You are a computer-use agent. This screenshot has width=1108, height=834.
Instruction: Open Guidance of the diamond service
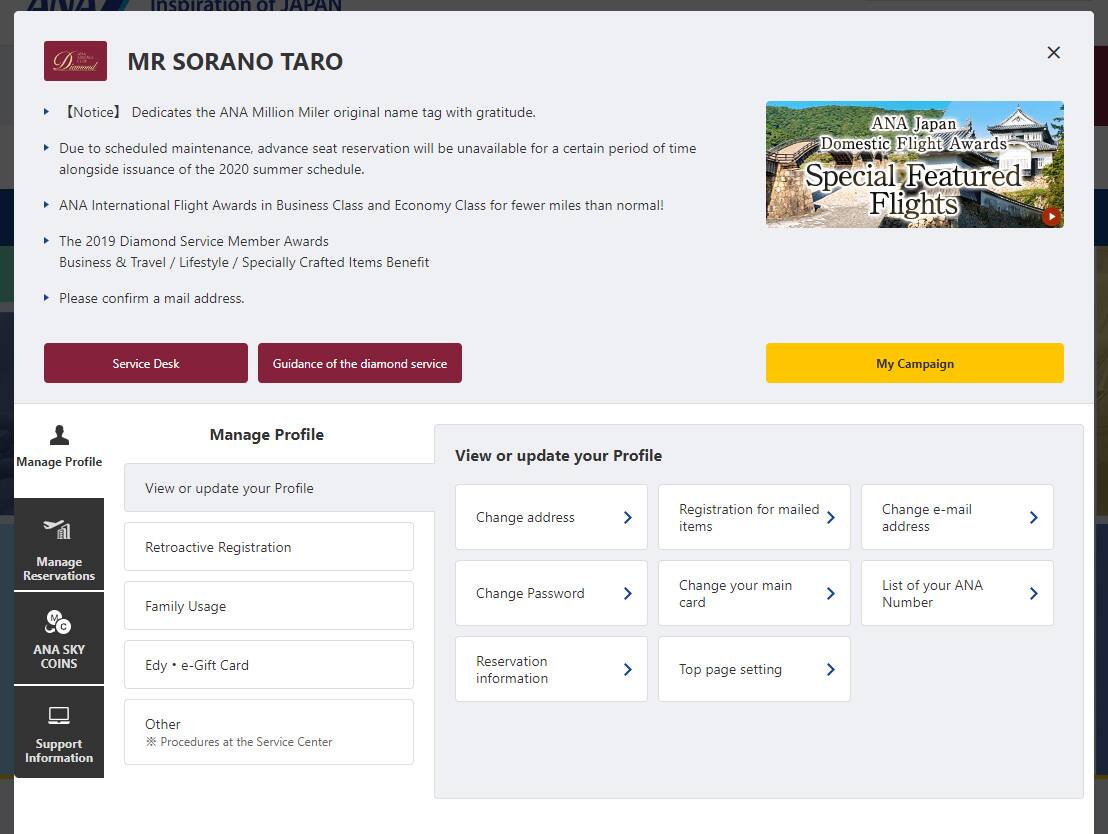360,363
